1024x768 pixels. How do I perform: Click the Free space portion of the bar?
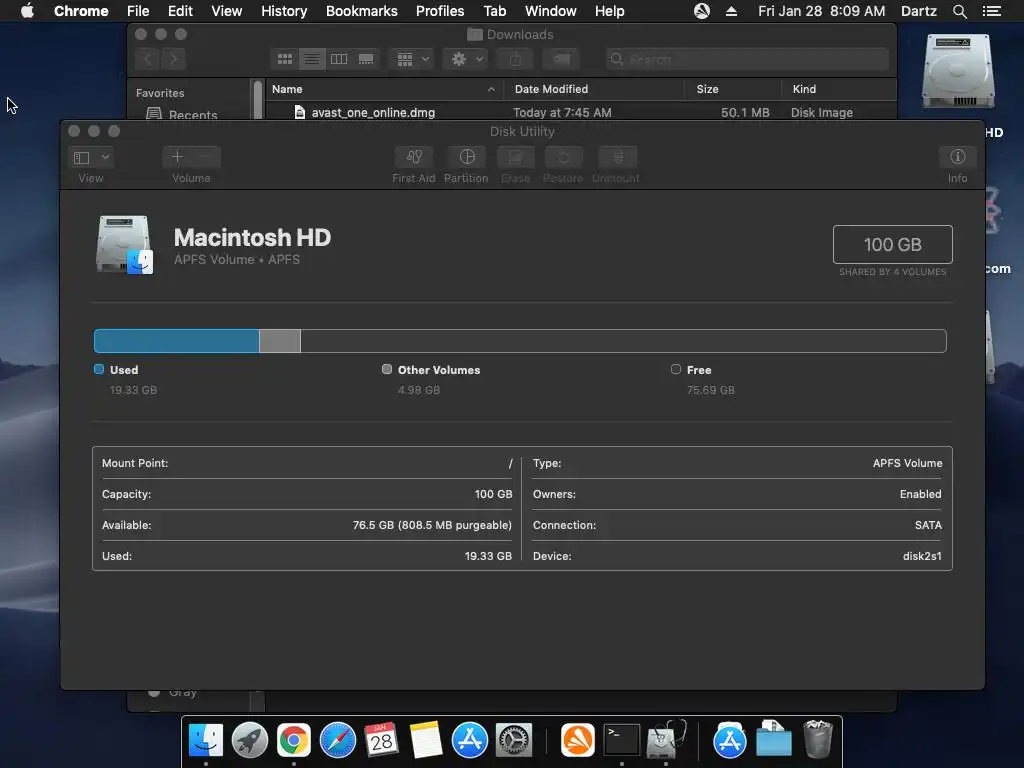[623, 341]
